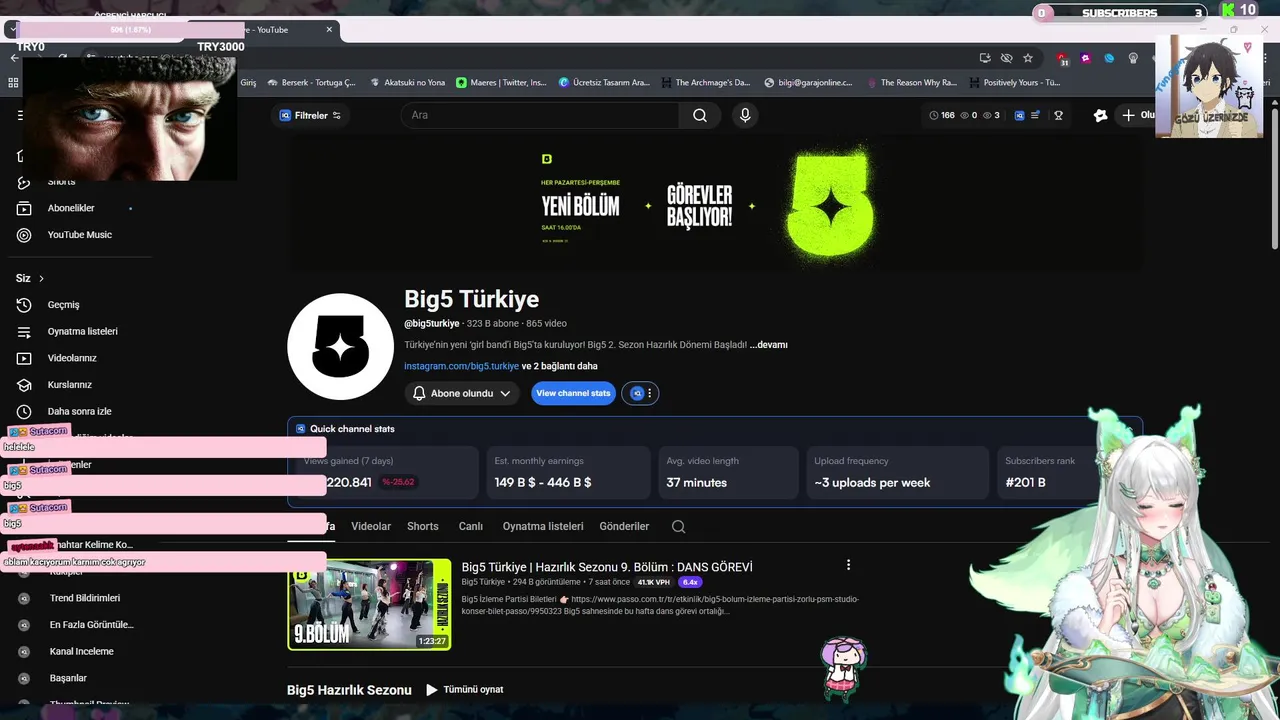Open the instagram.com/big5.turkiye link
This screenshot has width=1280, height=720.
pyautogui.click(x=462, y=366)
